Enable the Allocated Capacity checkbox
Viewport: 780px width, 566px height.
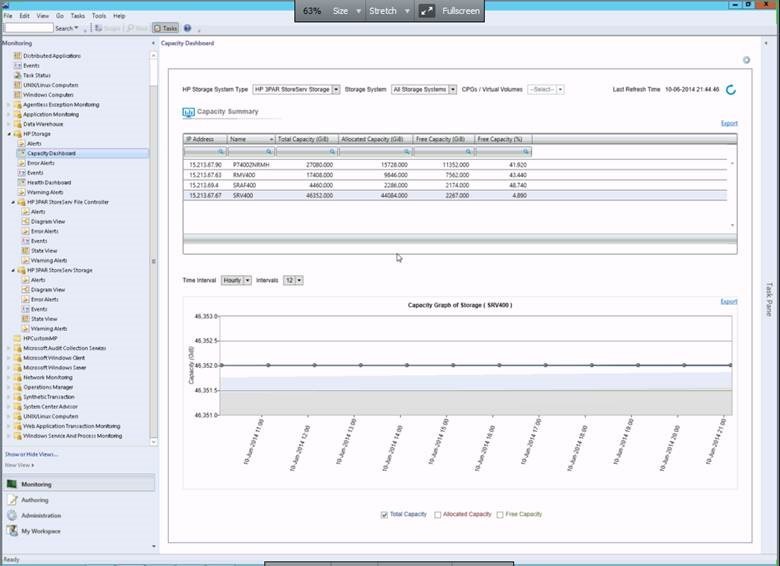[x=438, y=515]
